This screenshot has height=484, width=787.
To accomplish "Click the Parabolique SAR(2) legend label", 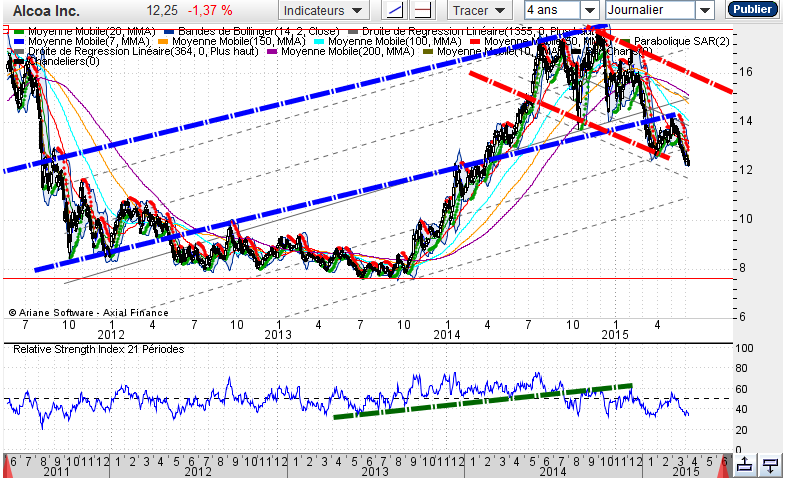I will pyautogui.click(x=682, y=41).
